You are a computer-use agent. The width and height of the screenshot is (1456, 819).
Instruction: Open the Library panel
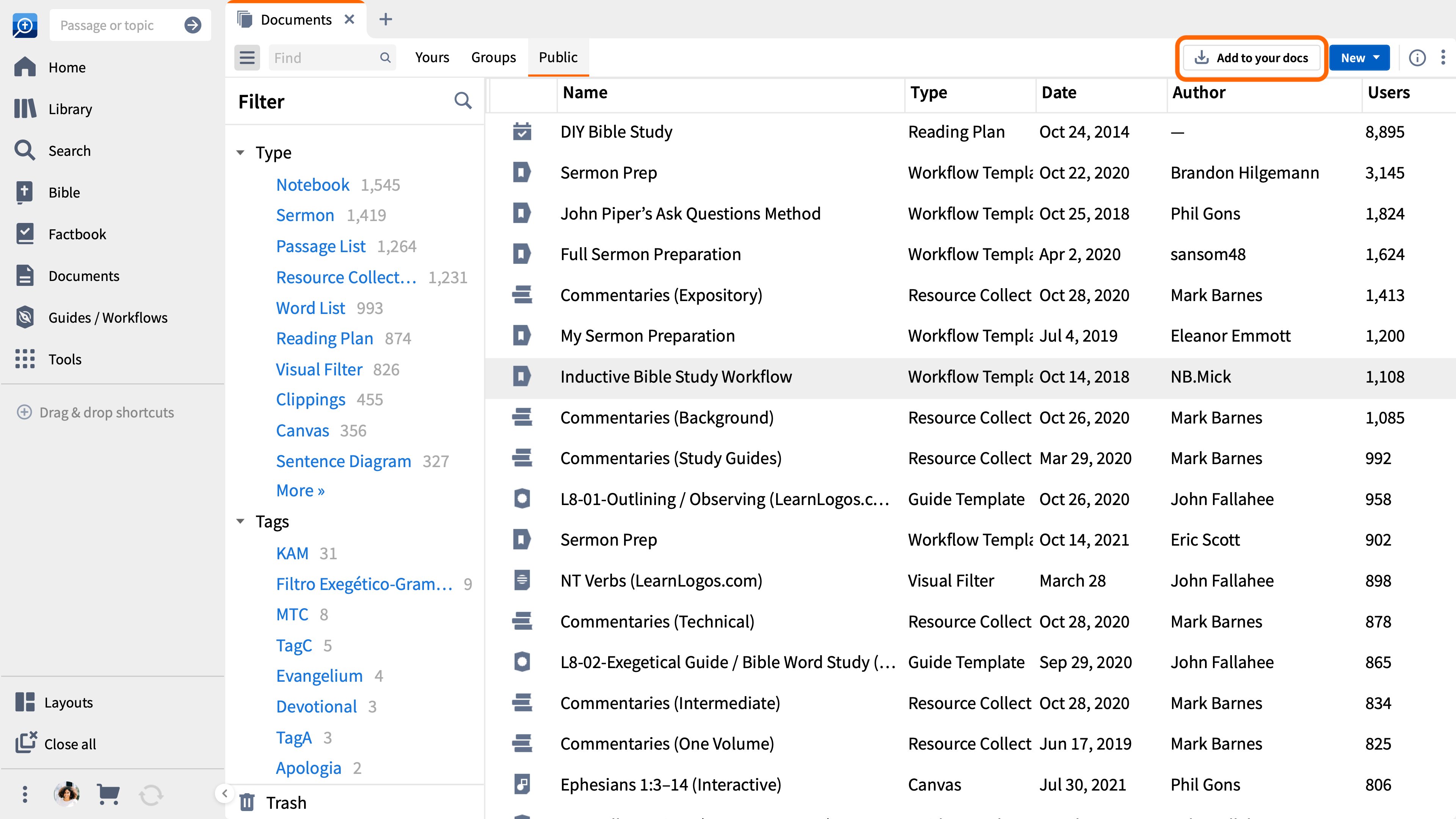click(53, 108)
